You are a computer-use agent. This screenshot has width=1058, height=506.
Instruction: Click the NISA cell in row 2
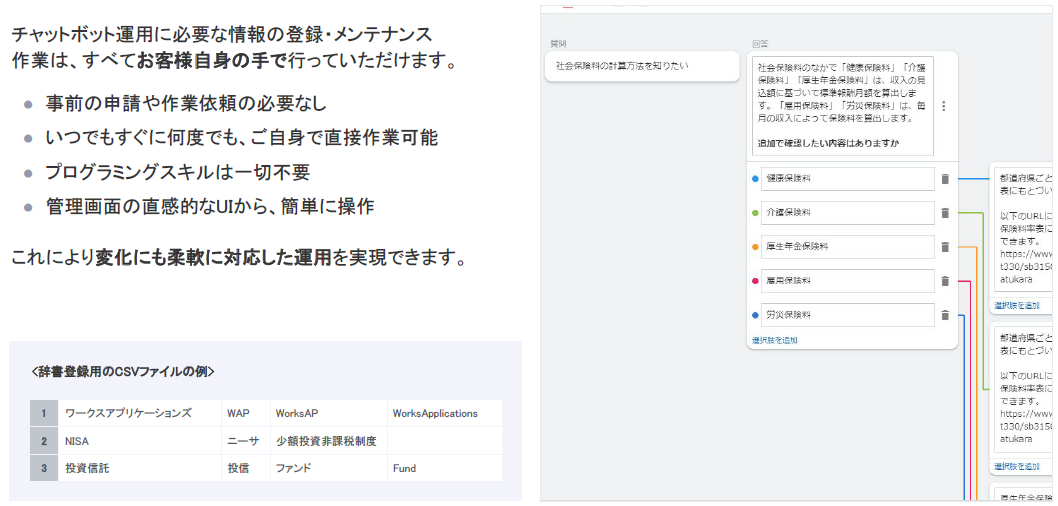pyautogui.click(x=140, y=441)
